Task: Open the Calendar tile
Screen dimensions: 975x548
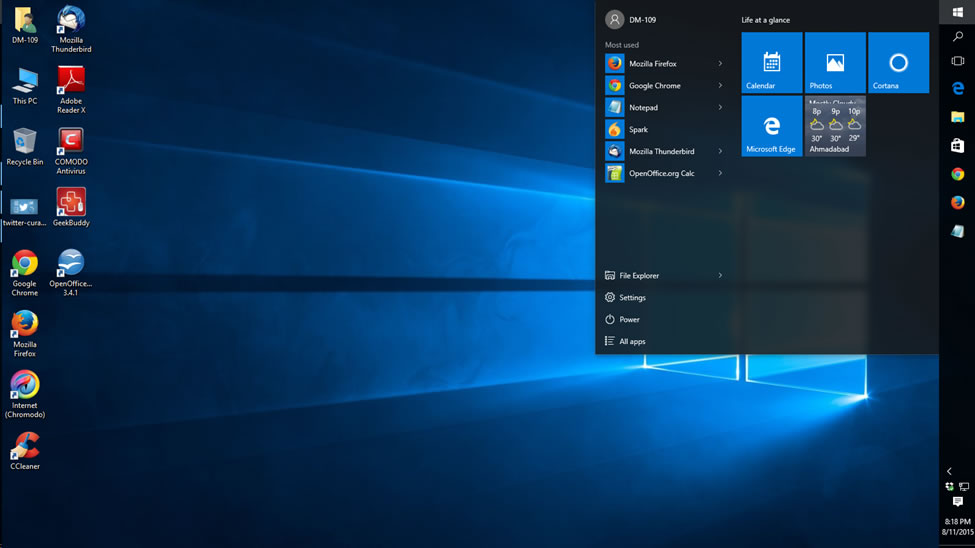Action: pos(772,63)
